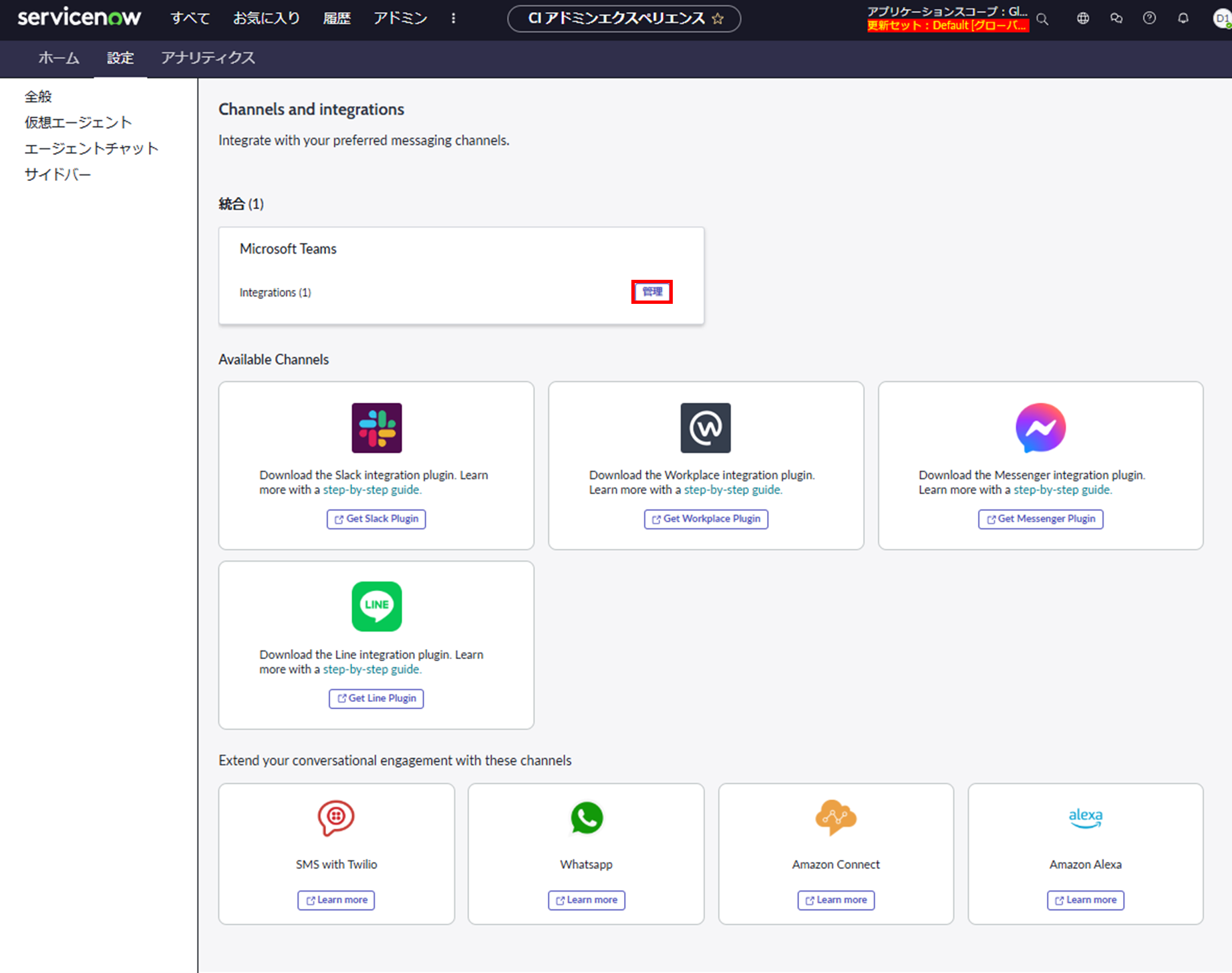Click Get Messenger Plugin button
Image resolution: width=1232 pixels, height=973 pixels.
tap(1040, 519)
